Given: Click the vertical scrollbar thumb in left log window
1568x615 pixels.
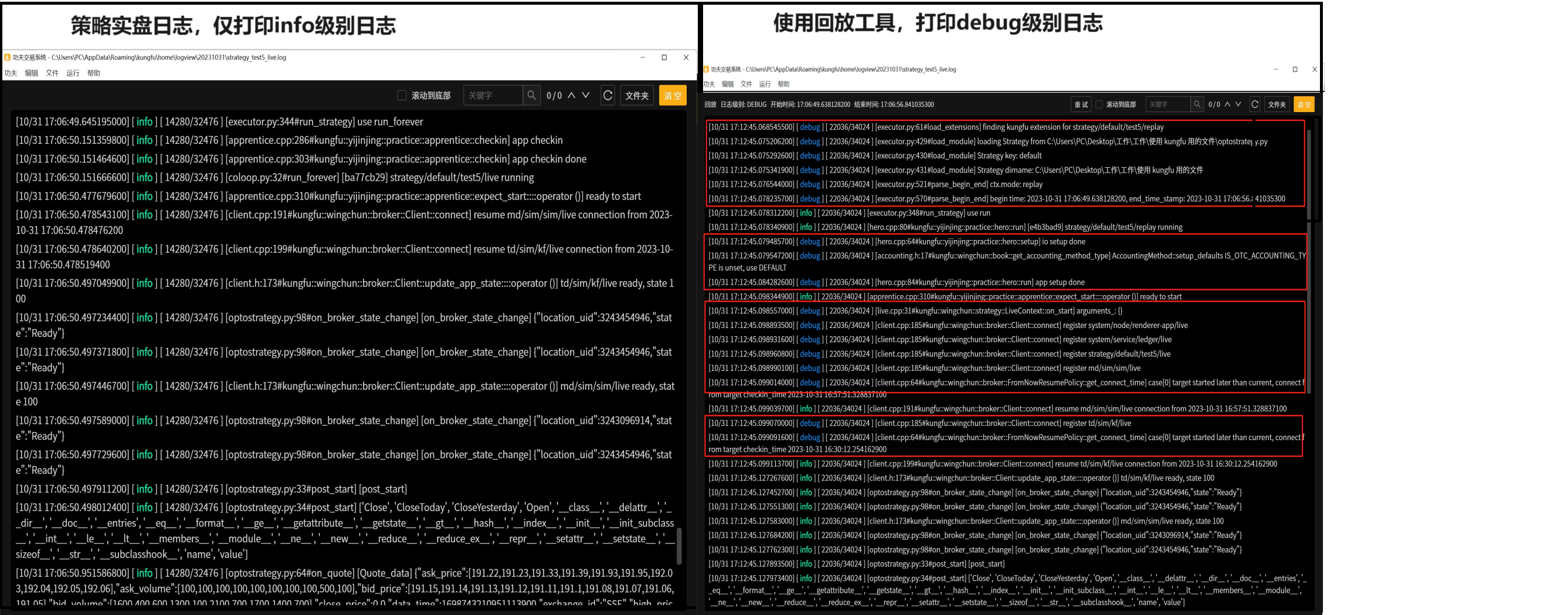Looking at the screenshot, I should (x=679, y=546).
